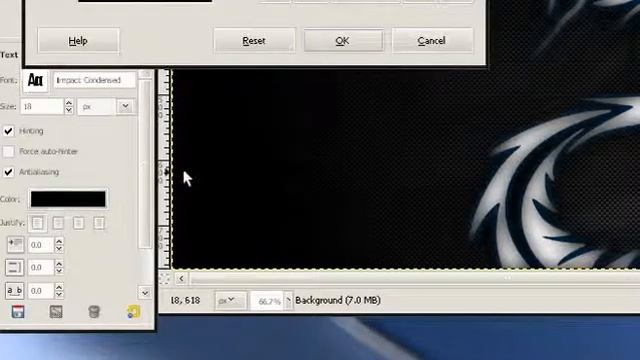Click letter spacing value field
640x360 pixels.
click(x=40, y=291)
